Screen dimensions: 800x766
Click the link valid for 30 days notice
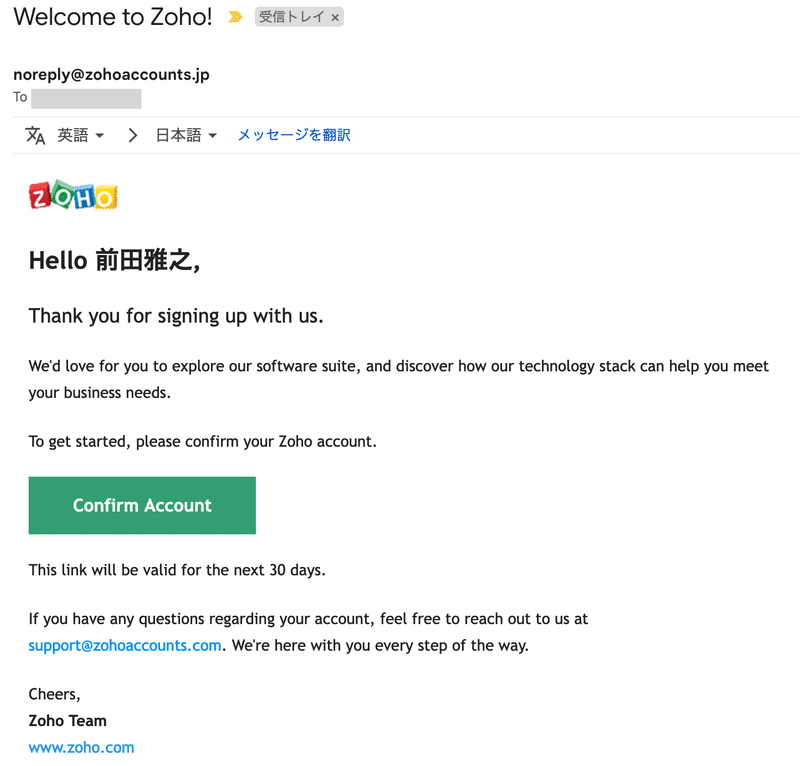(177, 570)
